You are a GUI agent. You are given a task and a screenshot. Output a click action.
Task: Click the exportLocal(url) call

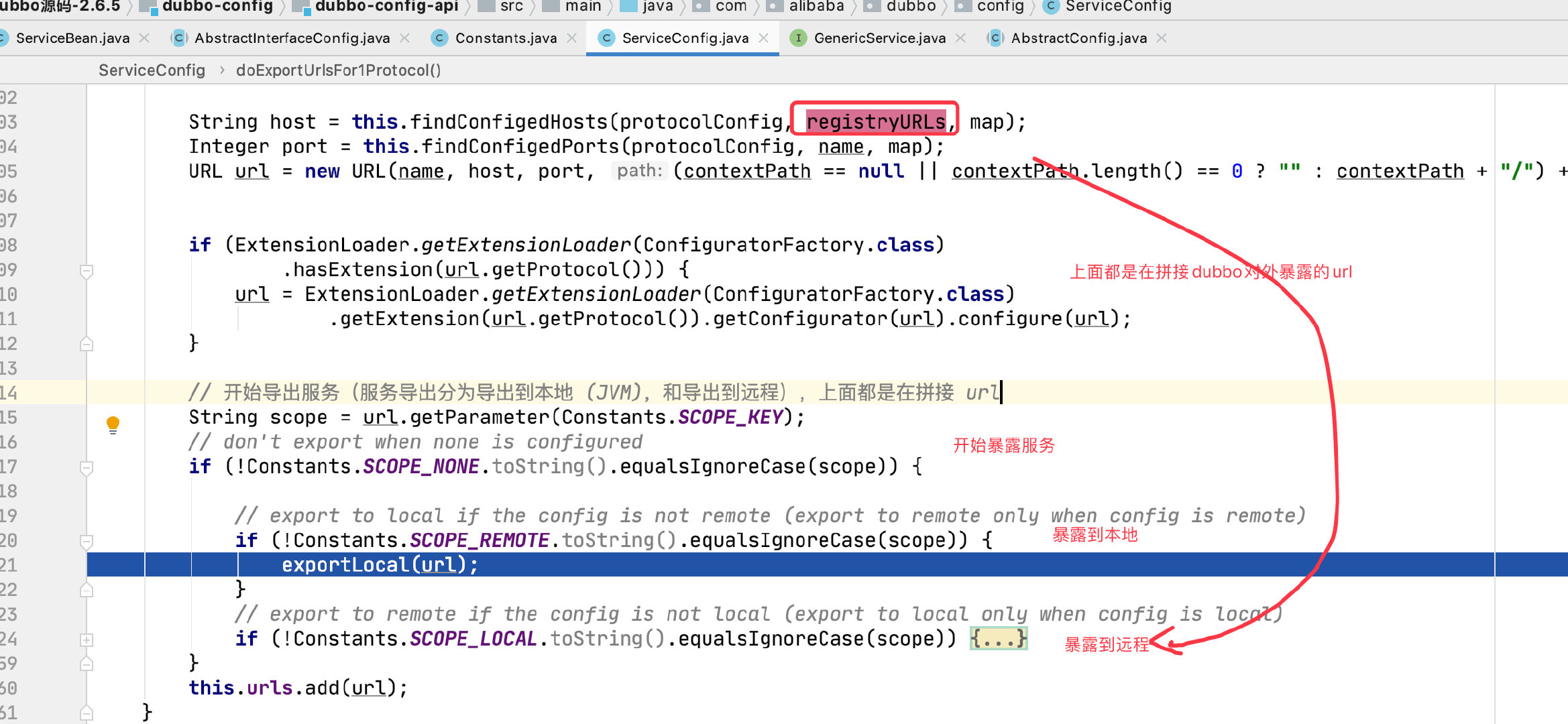[380, 564]
